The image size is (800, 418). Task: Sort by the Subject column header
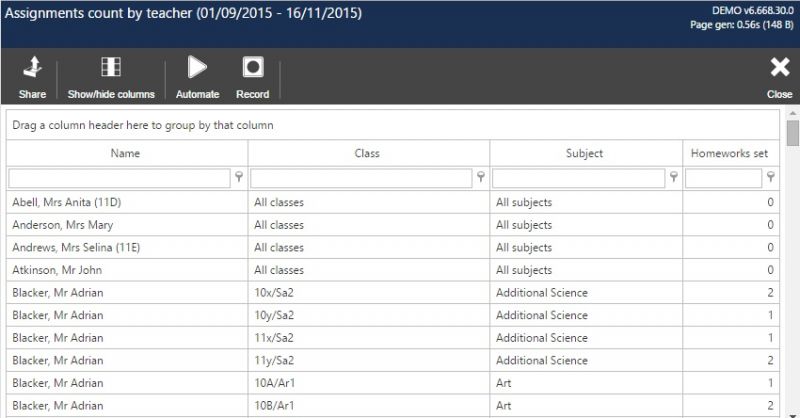coord(586,153)
